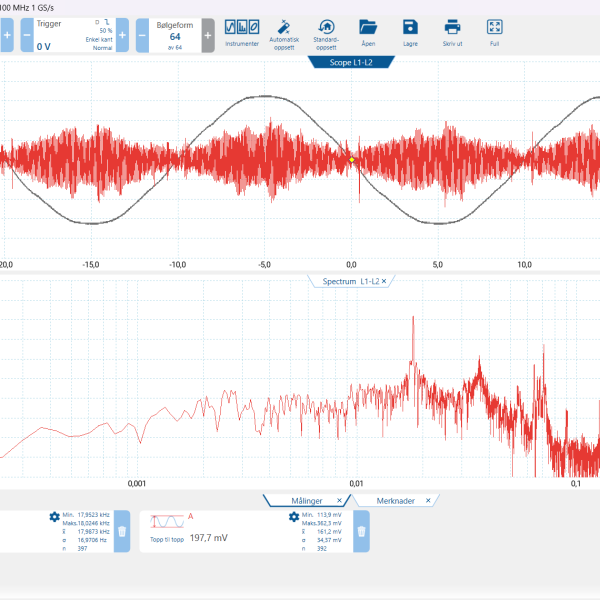600x600 pixels.
Task: Delete the Topp til topp measurement
Action: (x=362, y=532)
